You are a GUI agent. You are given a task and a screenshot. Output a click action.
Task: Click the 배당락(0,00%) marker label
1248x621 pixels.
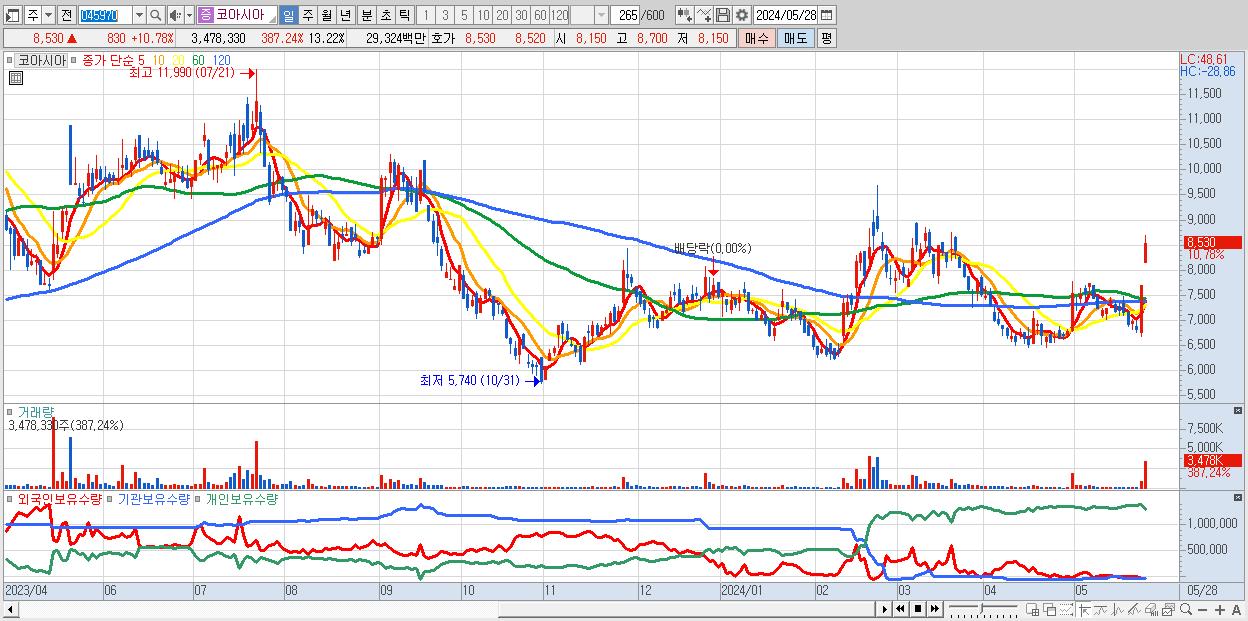point(712,248)
